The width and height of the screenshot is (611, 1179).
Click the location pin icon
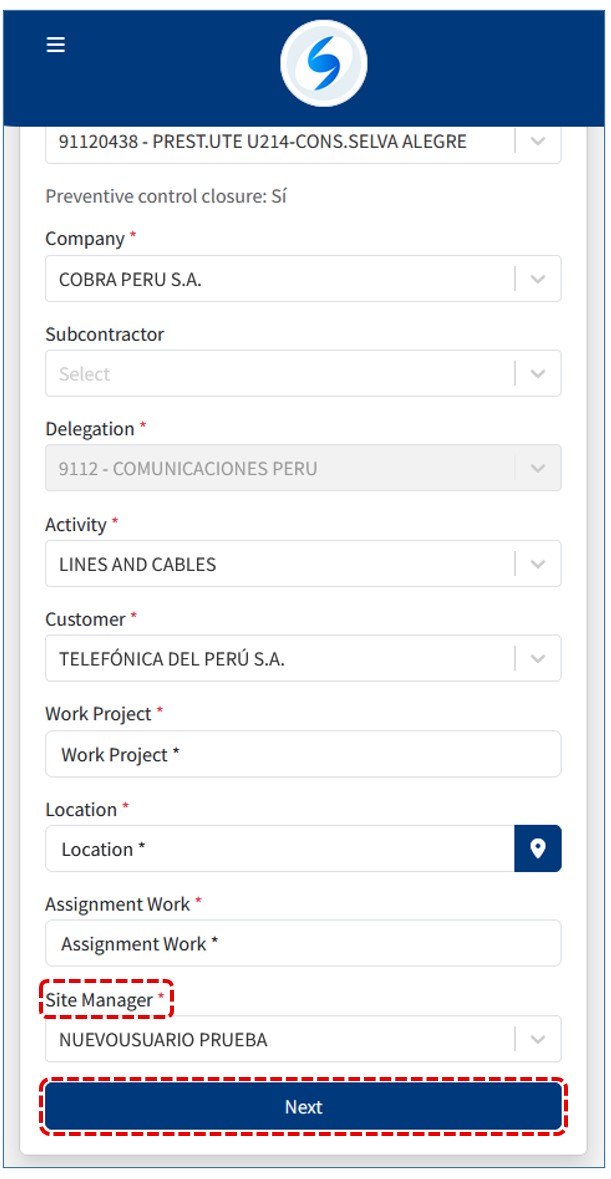pyautogui.click(x=538, y=849)
